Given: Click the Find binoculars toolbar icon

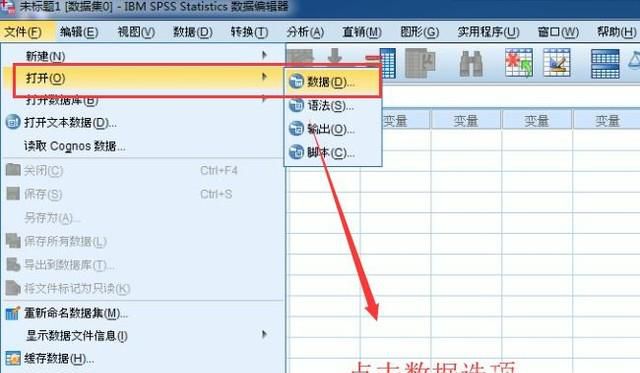Looking at the screenshot, I should [x=471, y=63].
